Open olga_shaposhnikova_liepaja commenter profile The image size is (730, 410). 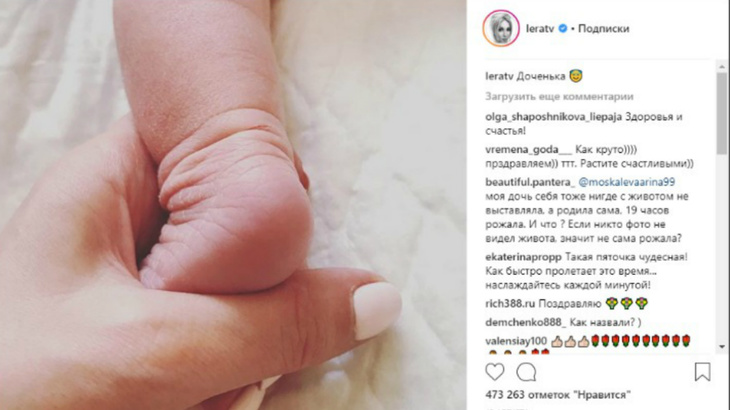click(x=554, y=117)
